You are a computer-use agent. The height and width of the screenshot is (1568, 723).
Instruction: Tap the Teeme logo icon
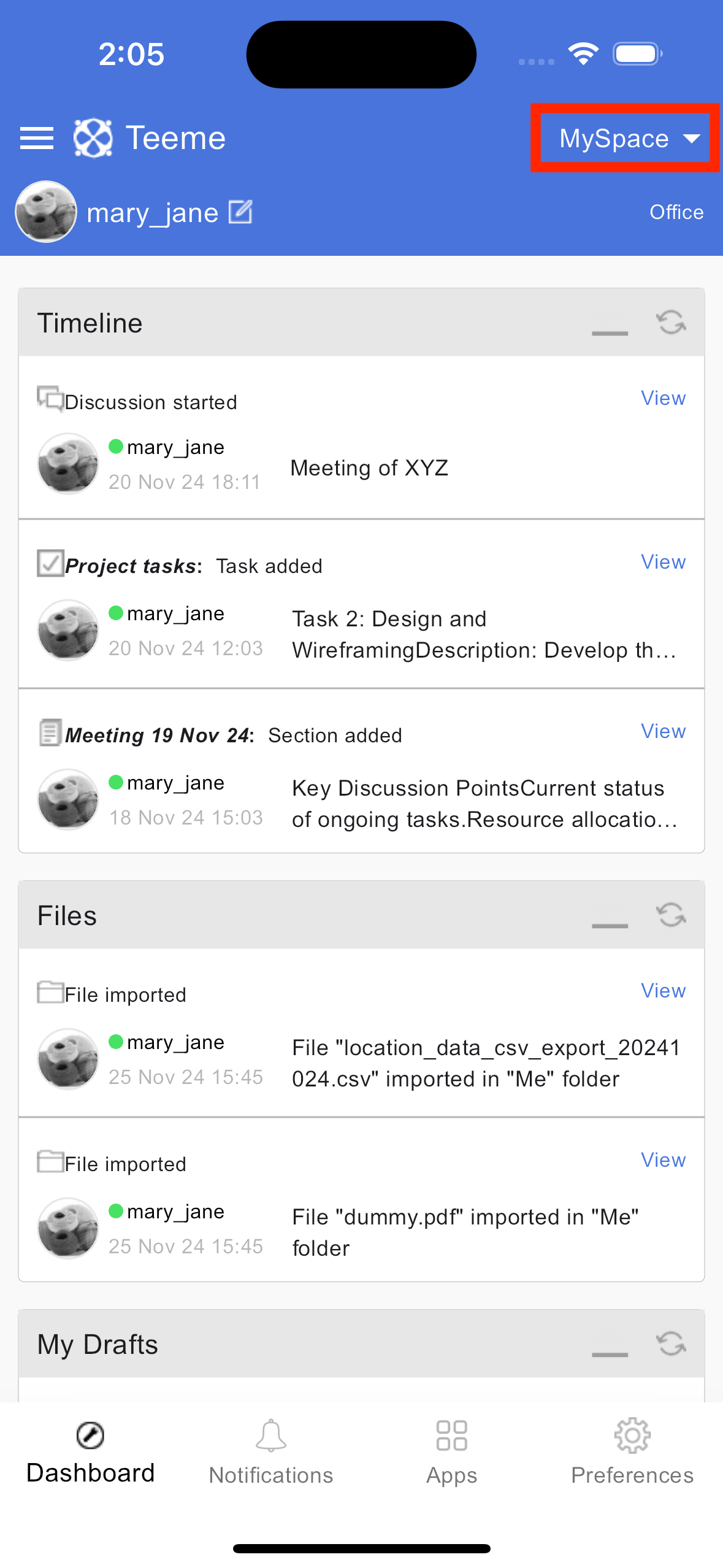(93, 138)
